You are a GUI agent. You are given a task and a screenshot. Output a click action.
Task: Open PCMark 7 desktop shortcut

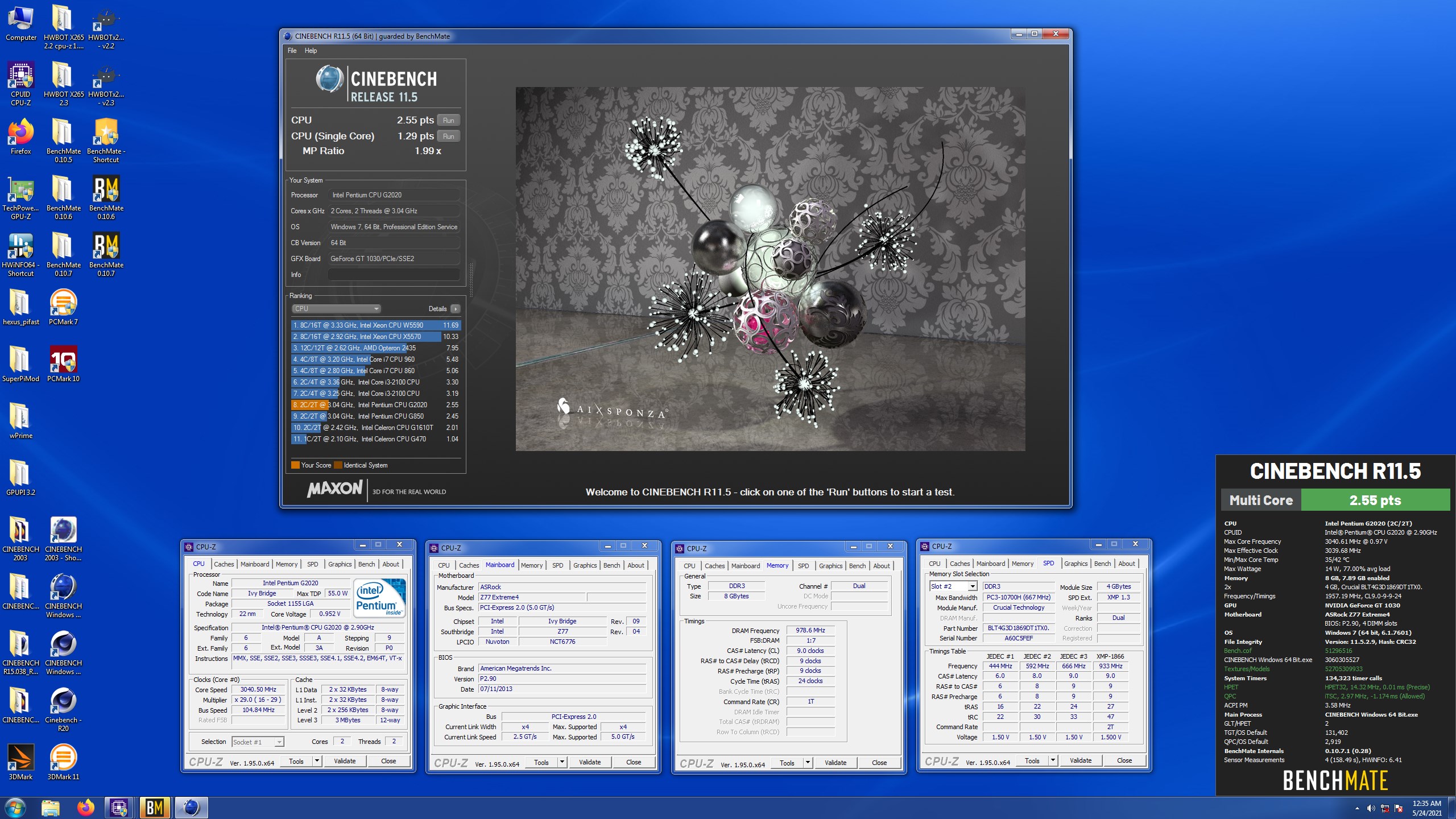click(63, 307)
